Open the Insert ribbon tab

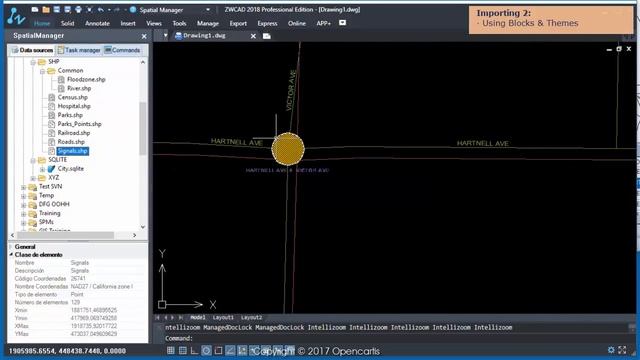[128, 23]
